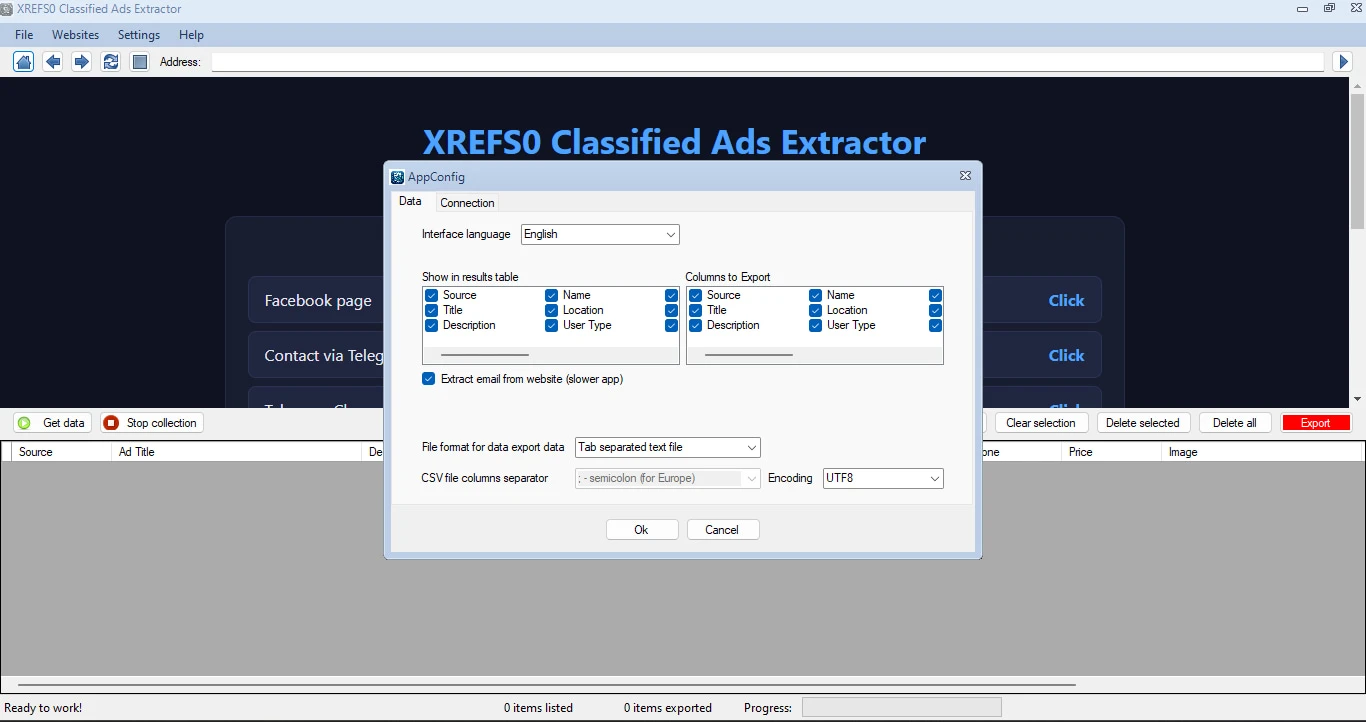Uncheck Description in Columns to Export
Screen dimensions: 1366x722
coord(696,325)
